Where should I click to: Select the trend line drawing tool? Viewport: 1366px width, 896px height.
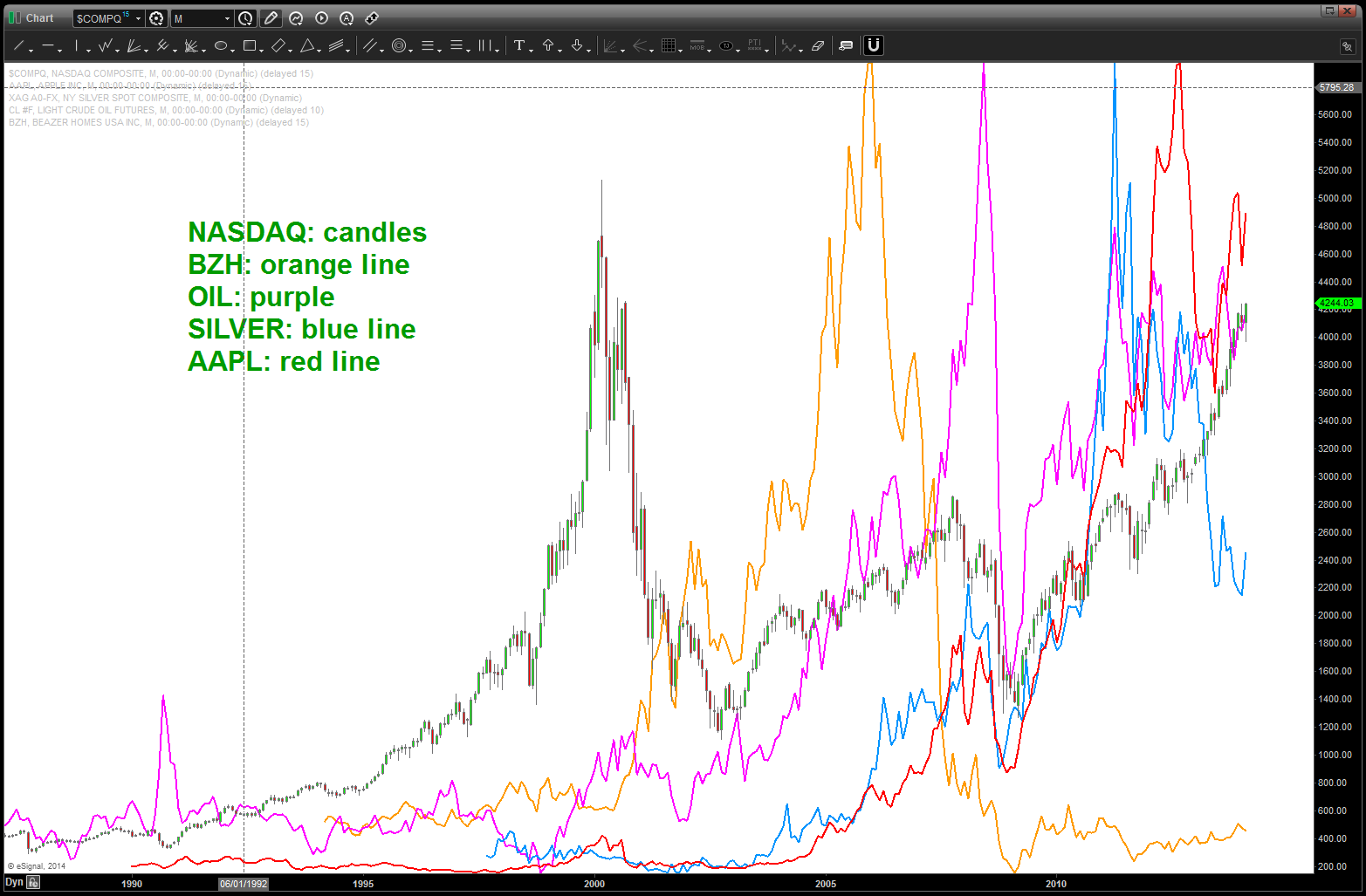coord(17,45)
